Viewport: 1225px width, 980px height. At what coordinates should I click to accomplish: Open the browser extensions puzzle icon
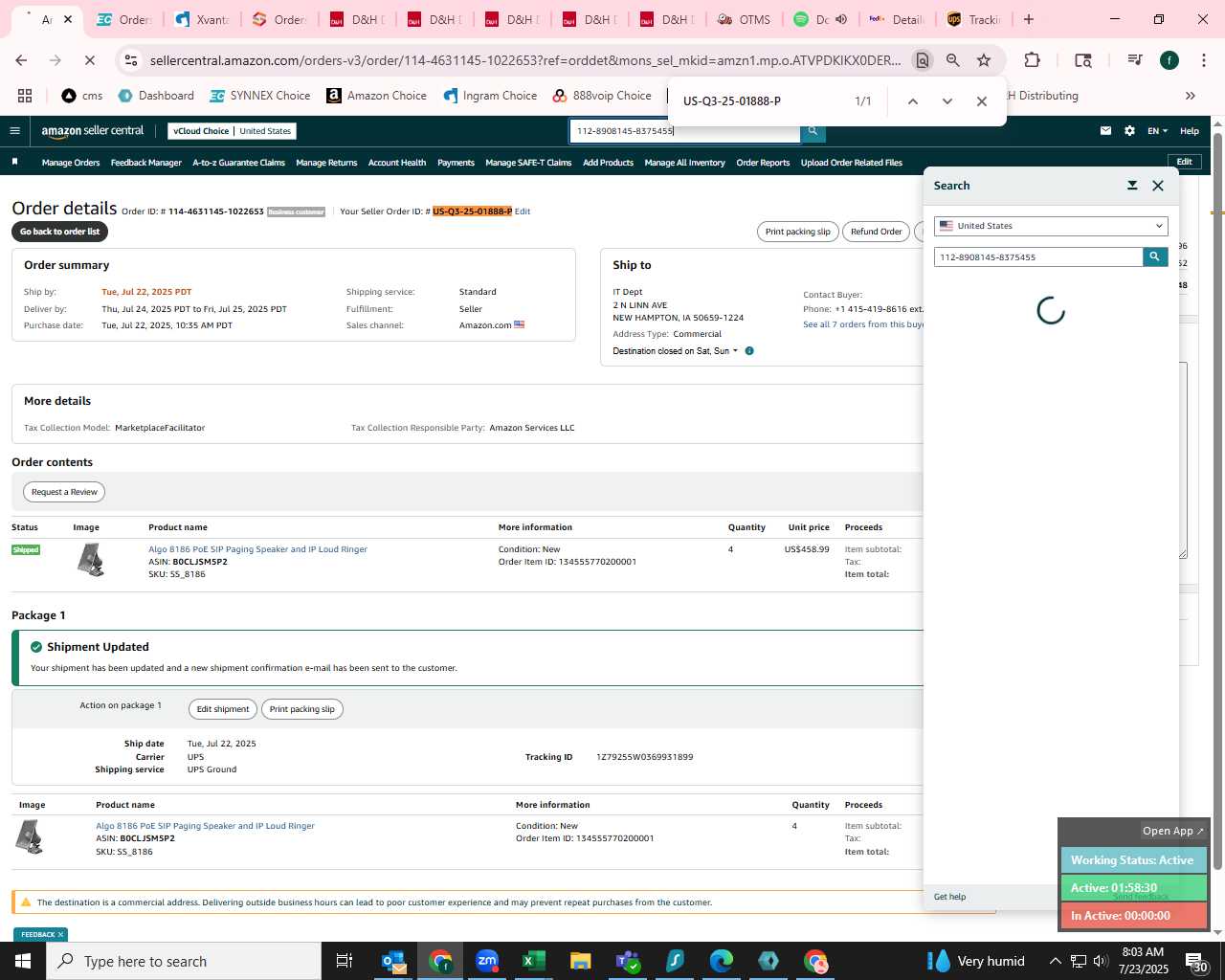click(x=1032, y=60)
